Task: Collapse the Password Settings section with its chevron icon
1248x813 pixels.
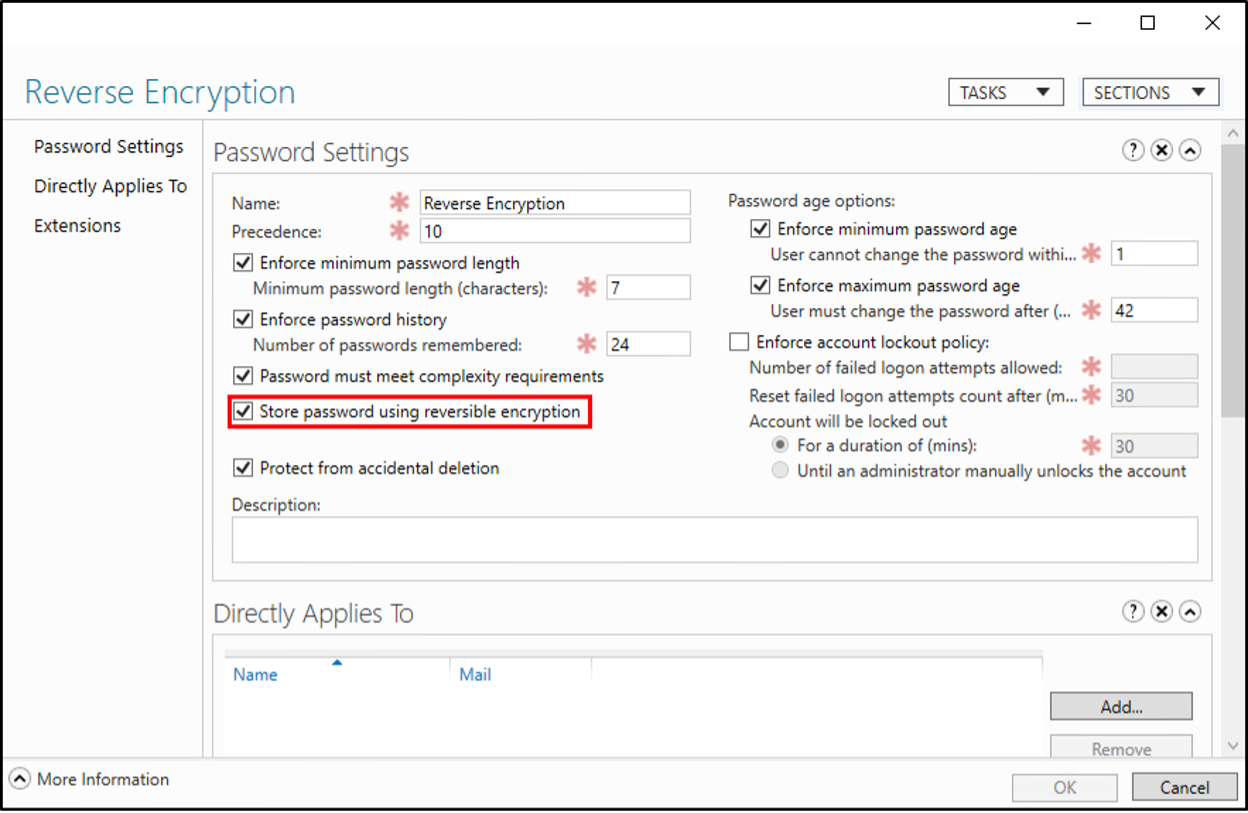Action: (1189, 150)
